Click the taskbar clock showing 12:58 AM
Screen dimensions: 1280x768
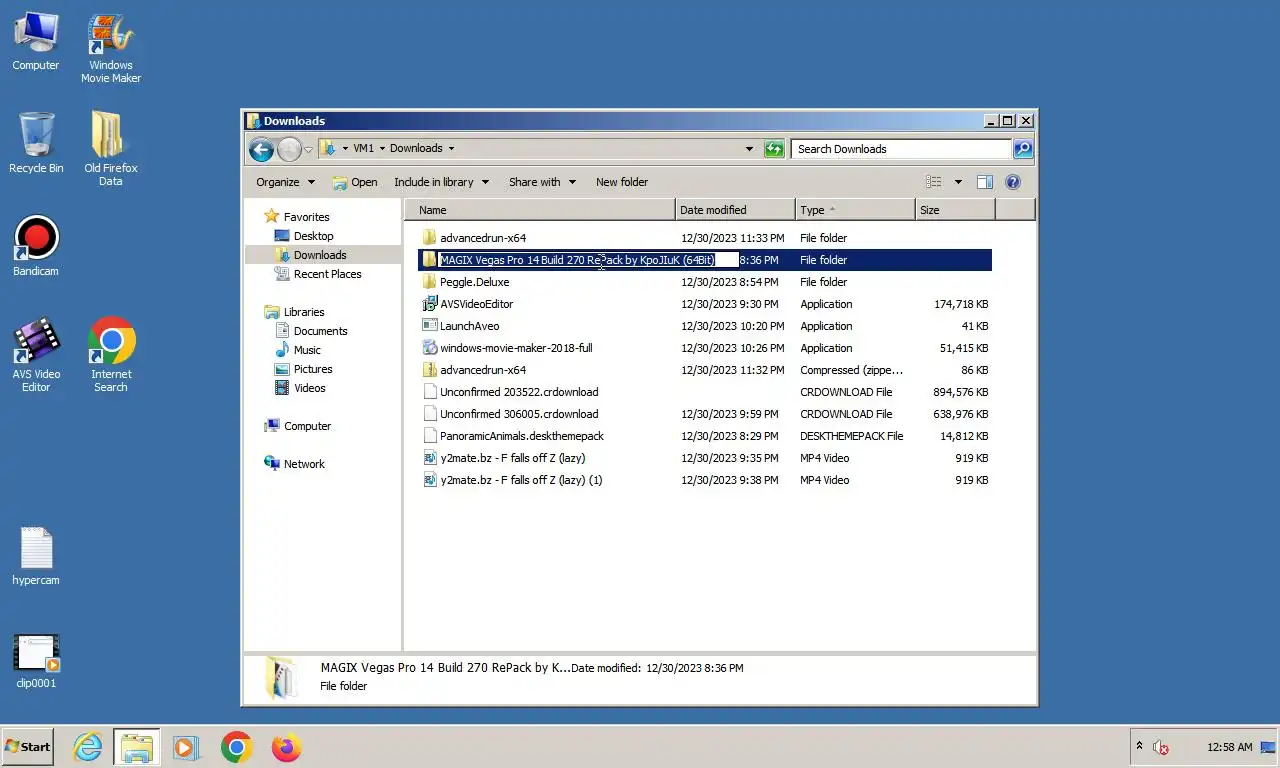[x=1229, y=747]
